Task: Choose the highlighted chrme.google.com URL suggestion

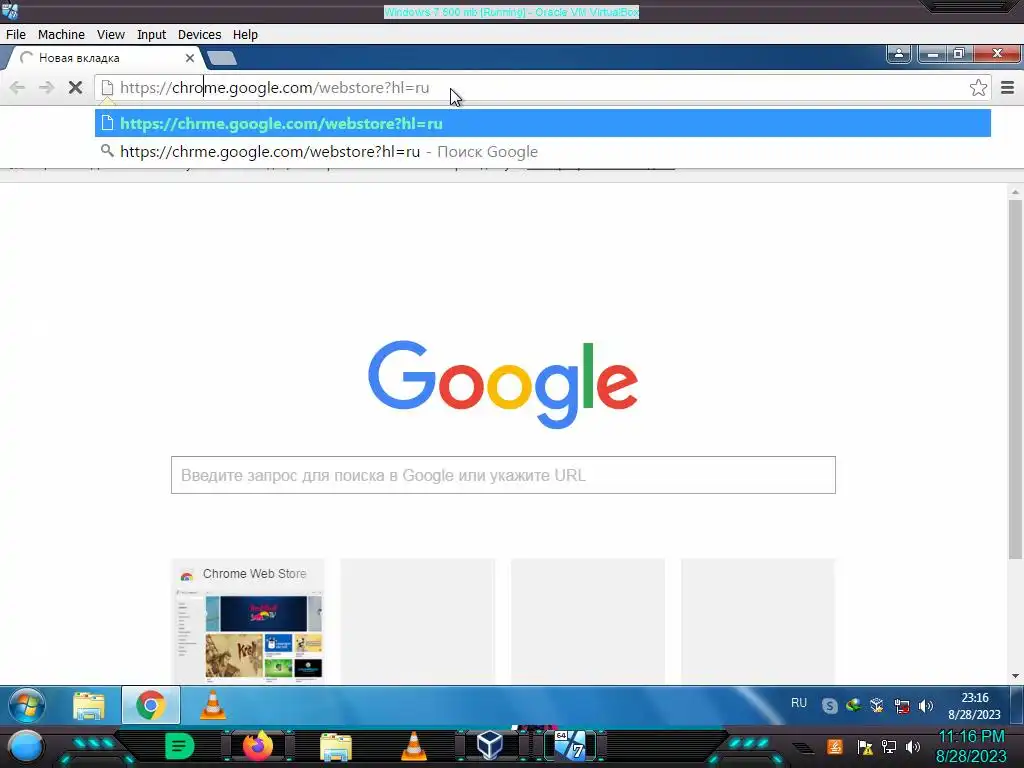Action: [x=543, y=123]
